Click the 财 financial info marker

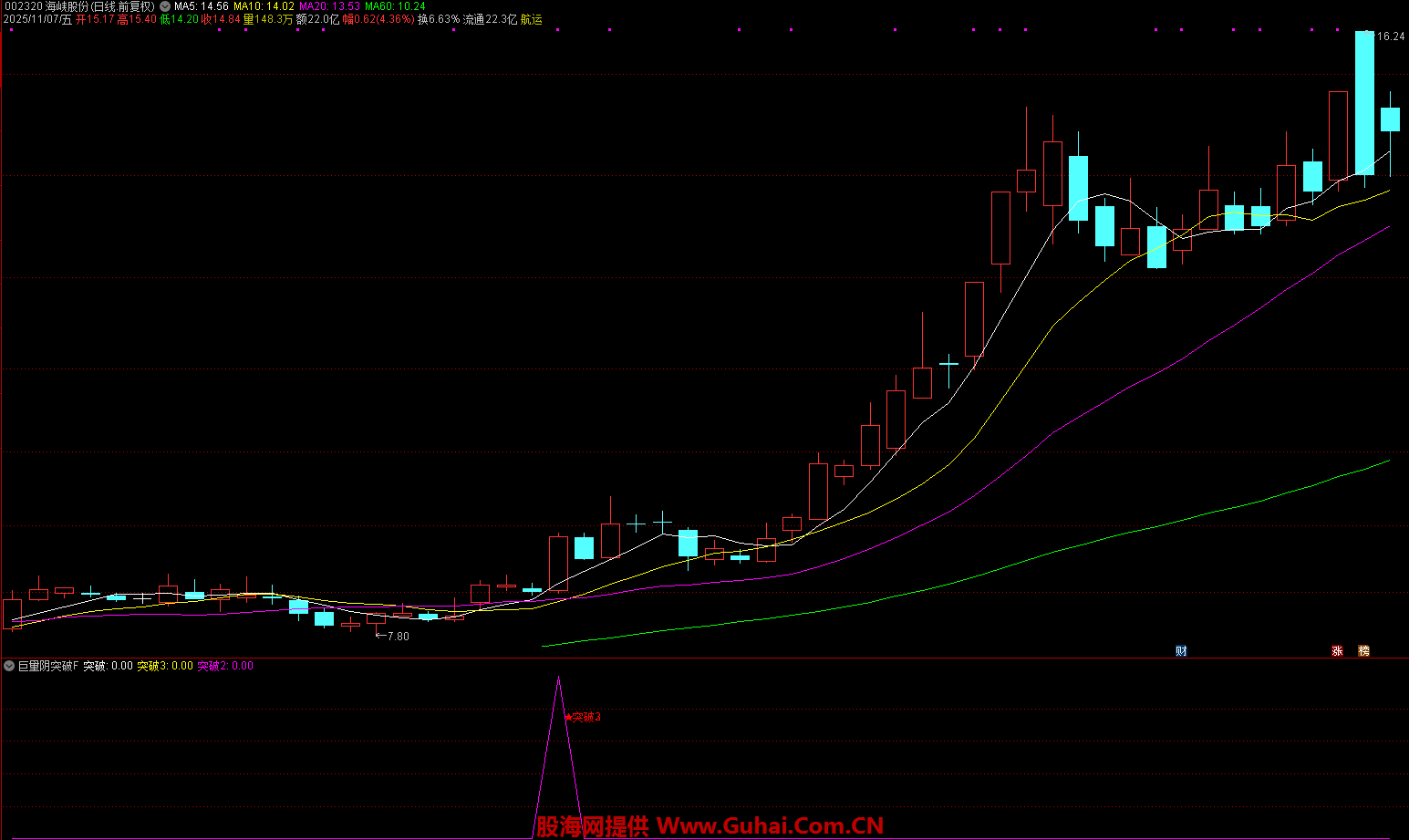[1181, 650]
